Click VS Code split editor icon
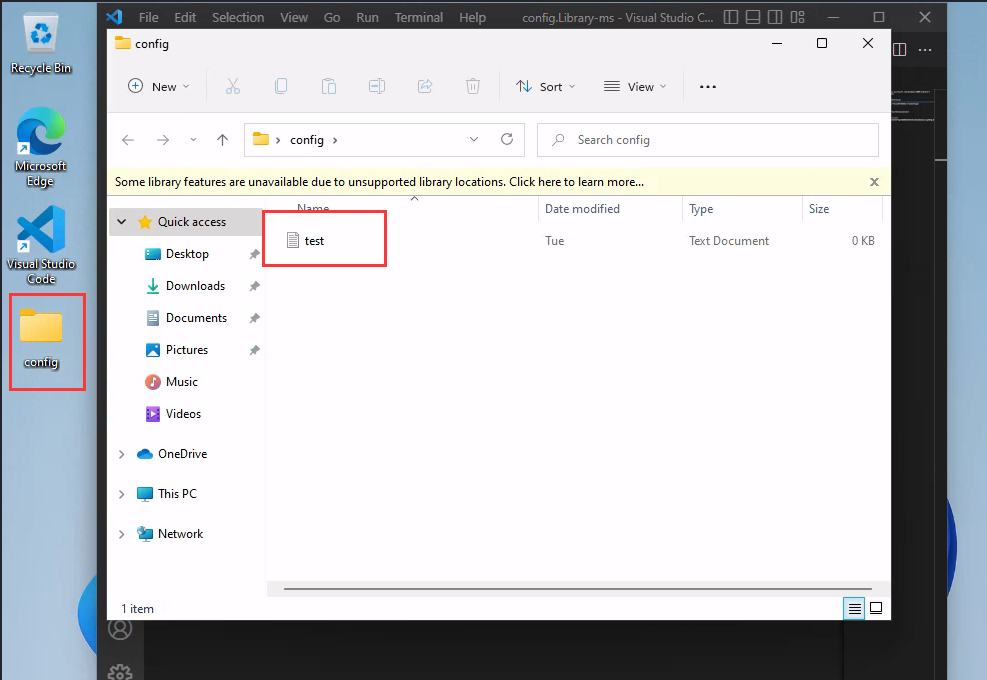This screenshot has height=680, width=987. [900, 50]
